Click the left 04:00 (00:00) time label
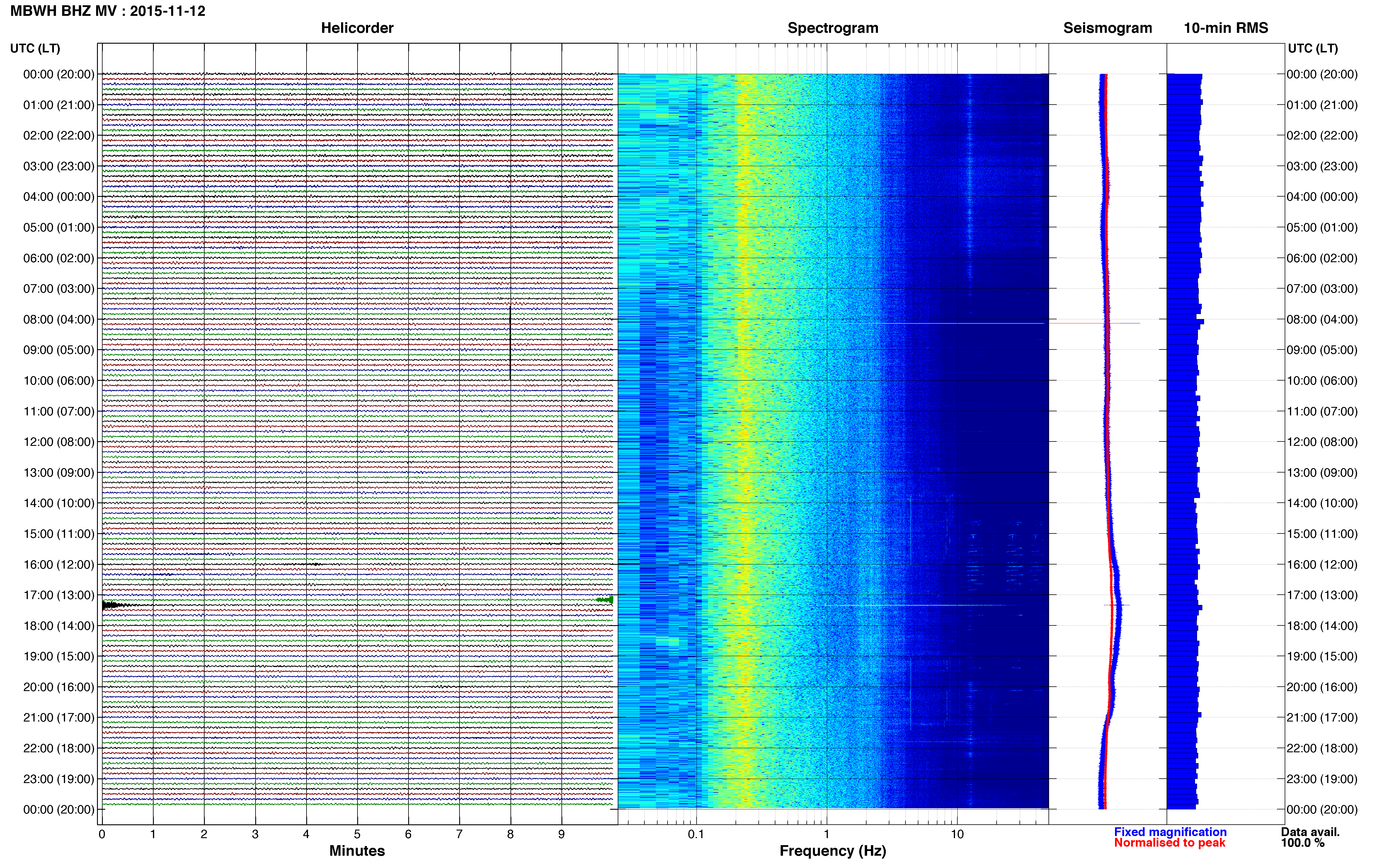1389x868 pixels. 59,197
